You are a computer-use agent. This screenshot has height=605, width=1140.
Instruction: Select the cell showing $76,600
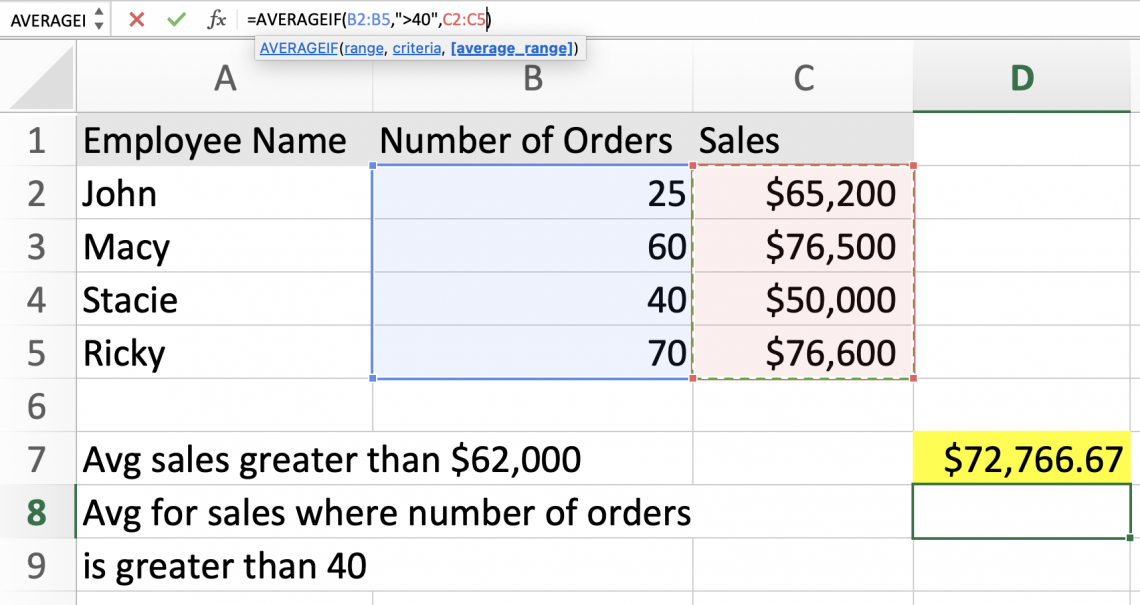pos(803,353)
